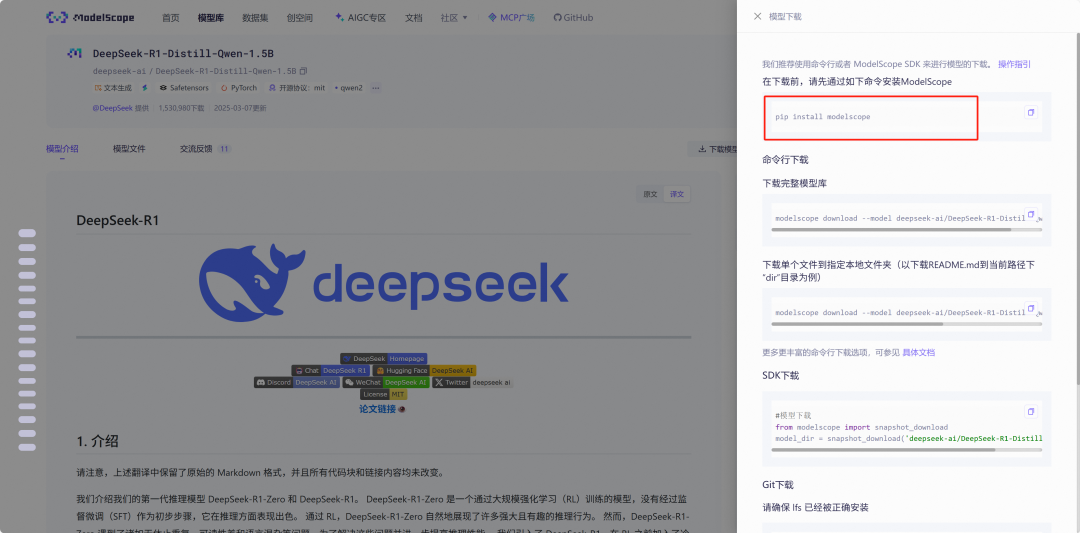
Task: Switch to the 模型介绍 tab
Action: pos(62,149)
